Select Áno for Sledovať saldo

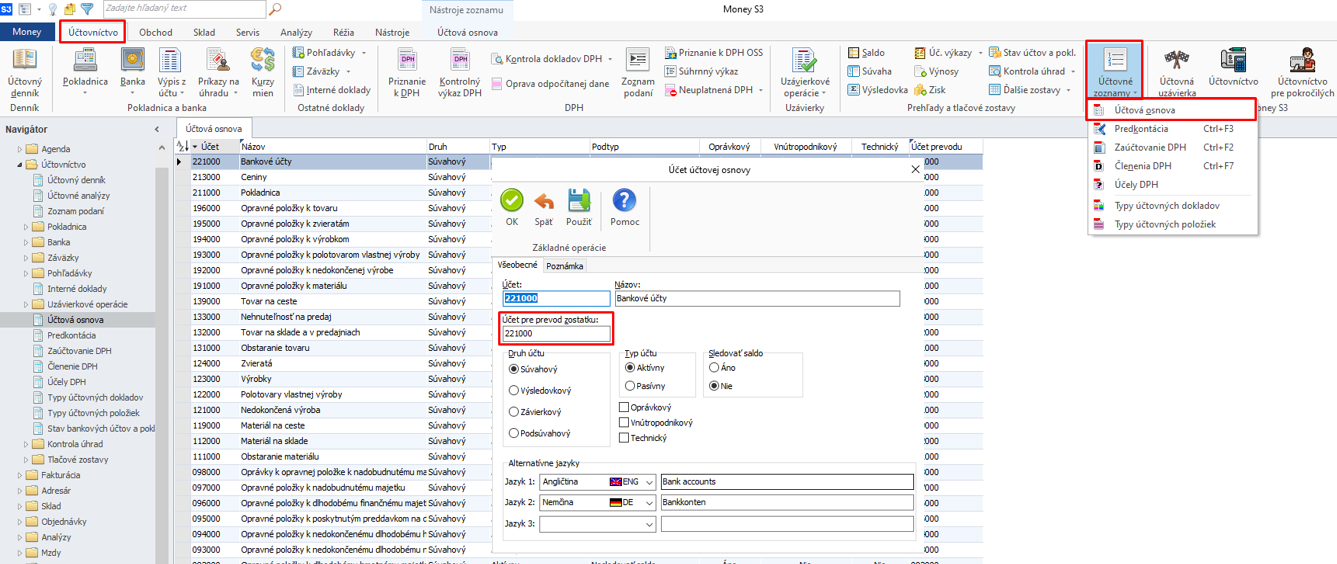click(x=714, y=368)
